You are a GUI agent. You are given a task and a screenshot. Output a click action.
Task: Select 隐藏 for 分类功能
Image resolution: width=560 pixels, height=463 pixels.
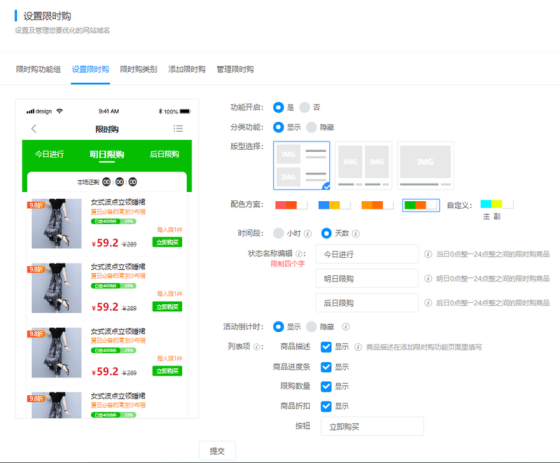(311, 127)
